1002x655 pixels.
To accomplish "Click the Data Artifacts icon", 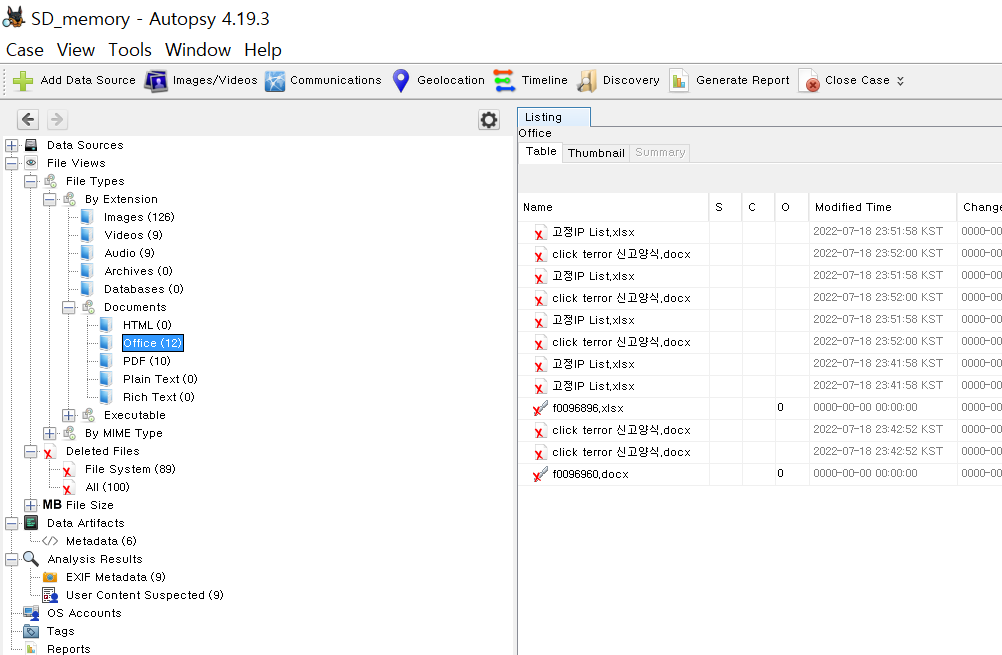I will tap(31, 523).
